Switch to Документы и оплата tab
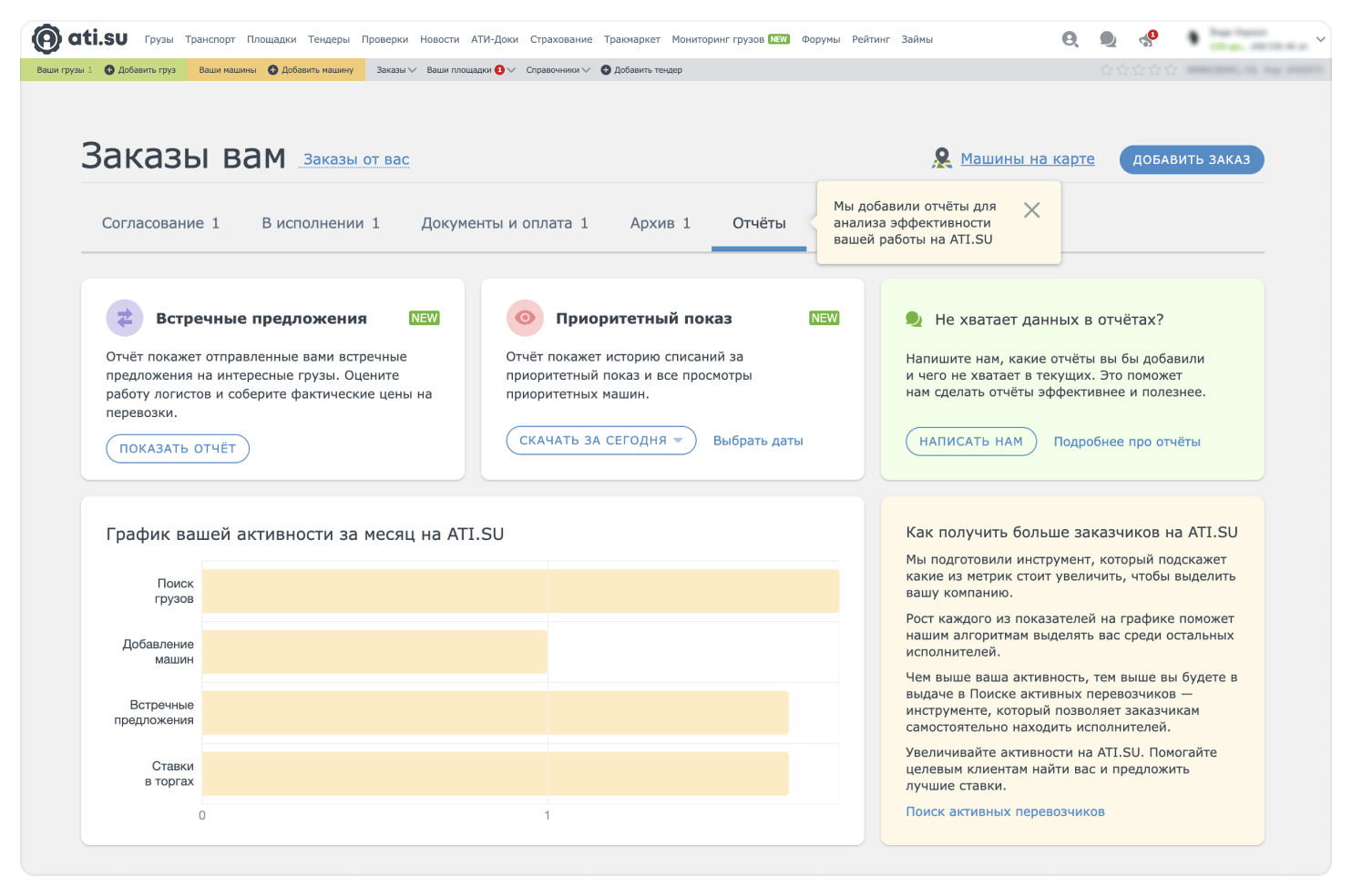The width and height of the screenshot is (1352, 896). click(x=505, y=223)
